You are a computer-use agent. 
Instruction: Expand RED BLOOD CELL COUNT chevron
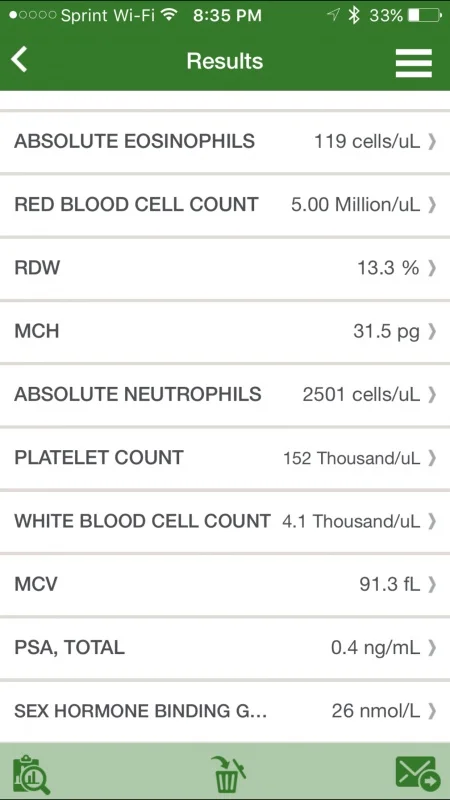tap(432, 205)
